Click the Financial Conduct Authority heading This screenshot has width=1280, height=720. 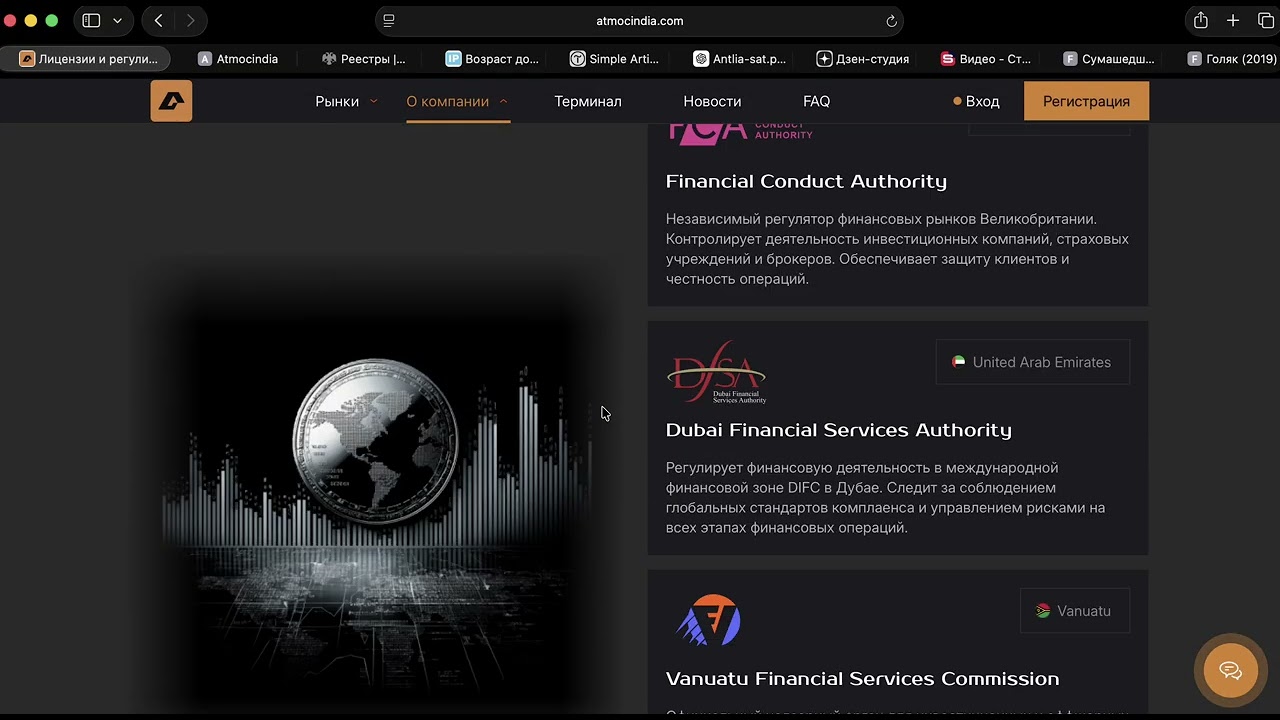(806, 181)
